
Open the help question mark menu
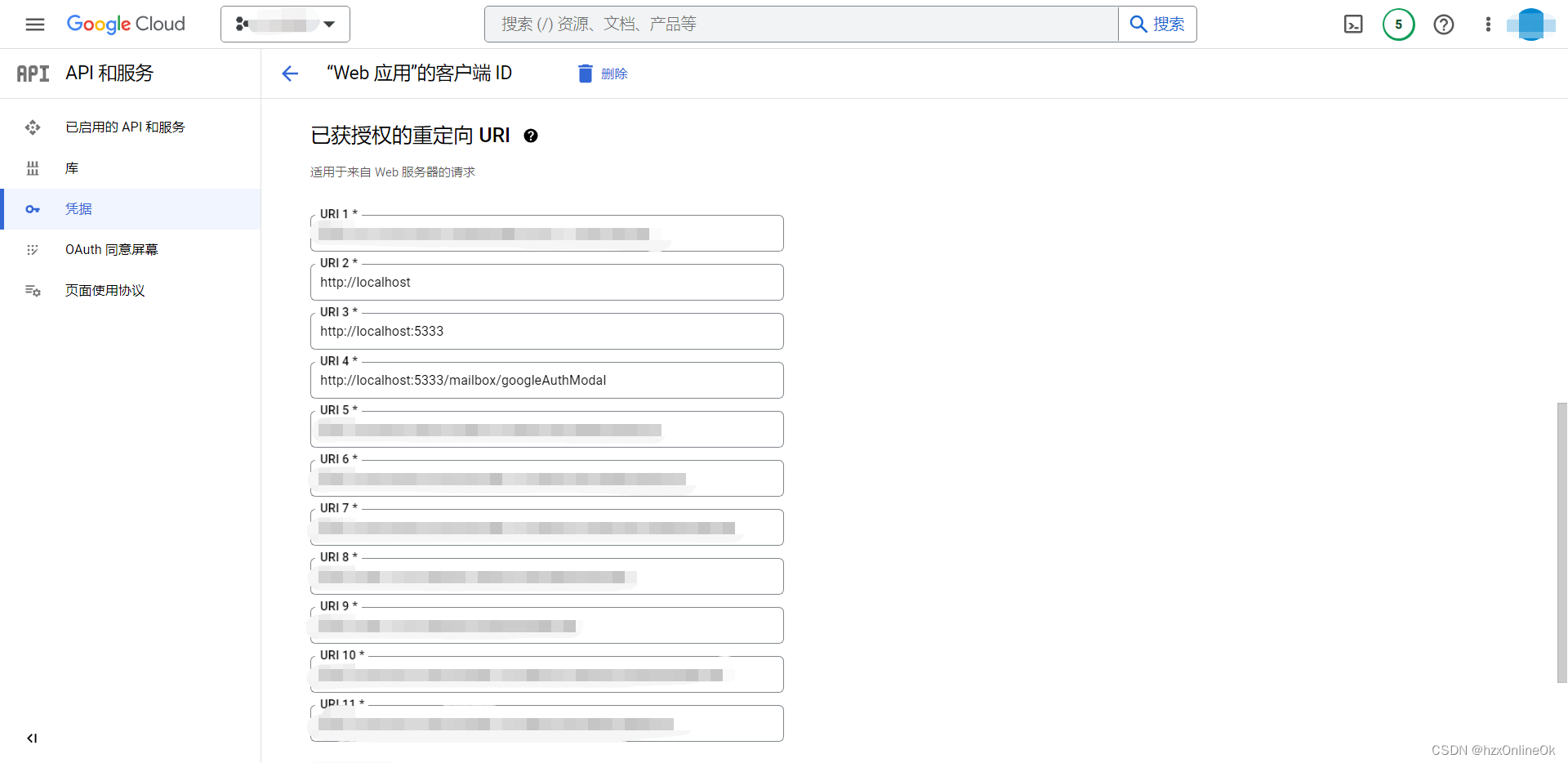pyautogui.click(x=1444, y=25)
